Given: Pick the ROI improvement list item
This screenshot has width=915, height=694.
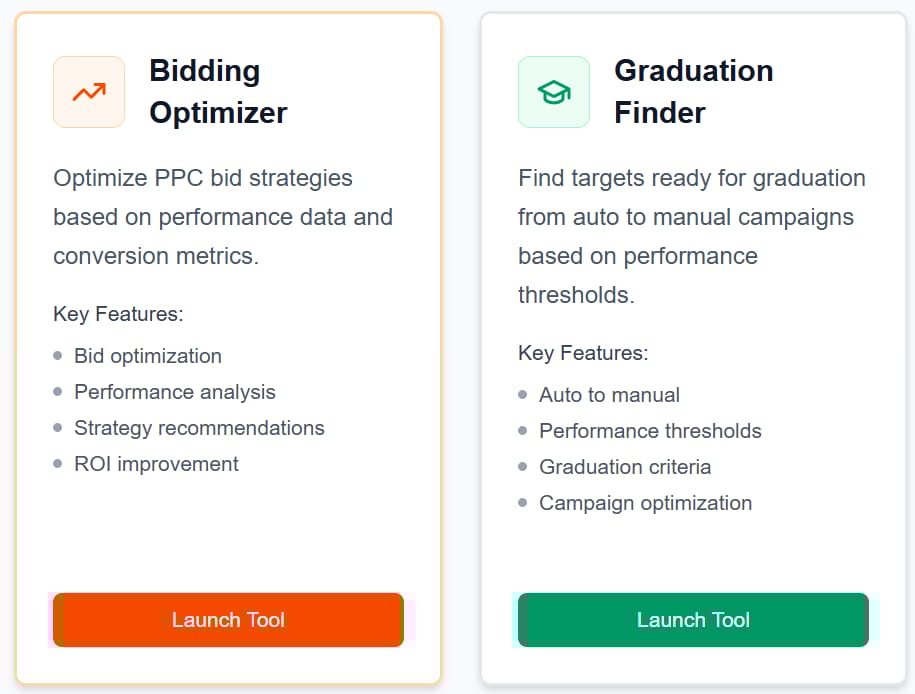Looking at the screenshot, I should [x=156, y=464].
